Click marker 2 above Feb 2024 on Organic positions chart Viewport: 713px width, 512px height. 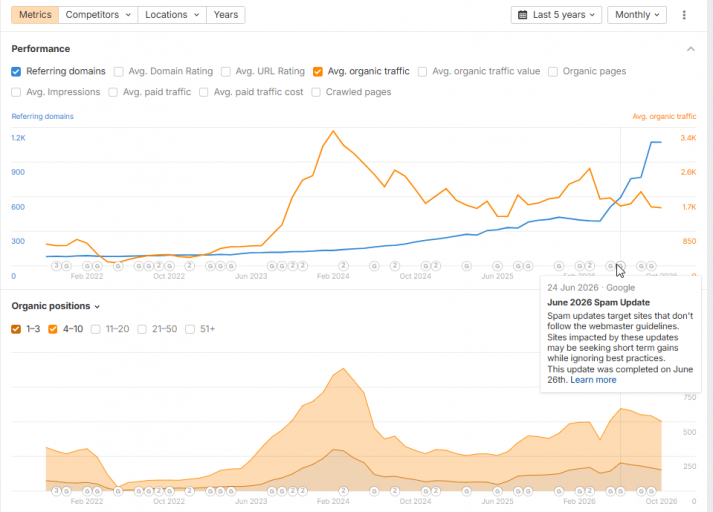pos(343,491)
